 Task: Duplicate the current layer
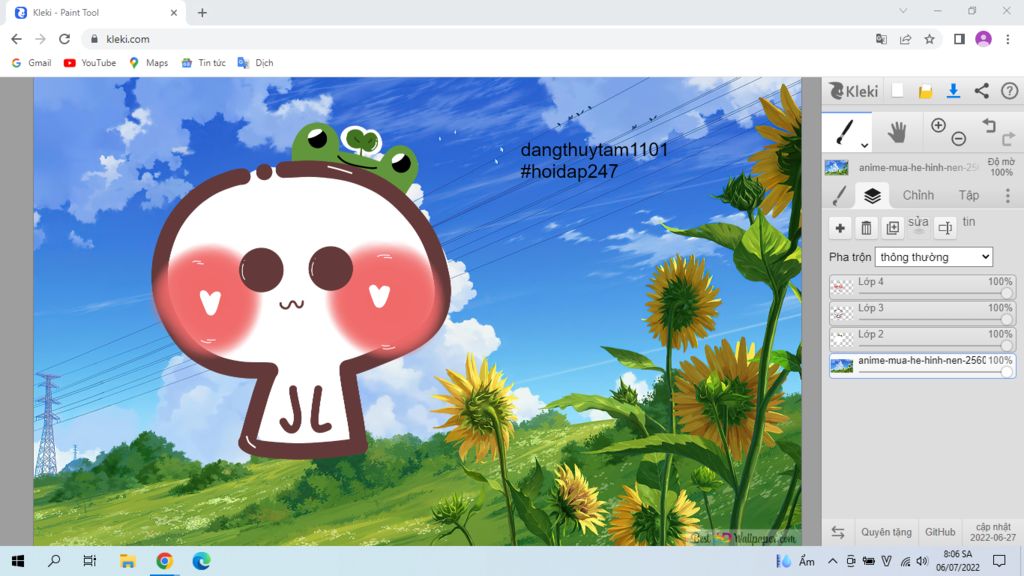[x=892, y=228]
